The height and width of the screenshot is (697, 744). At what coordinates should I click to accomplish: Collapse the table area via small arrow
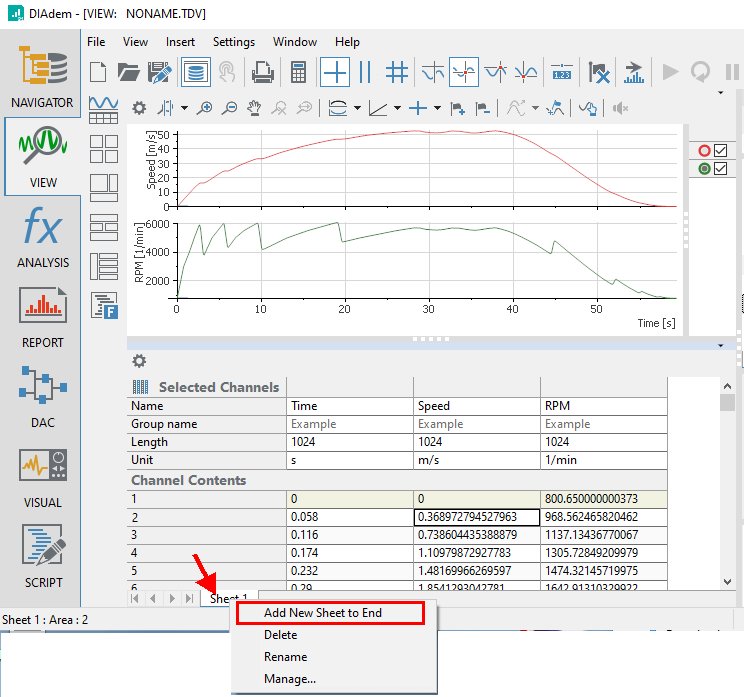(x=720, y=345)
